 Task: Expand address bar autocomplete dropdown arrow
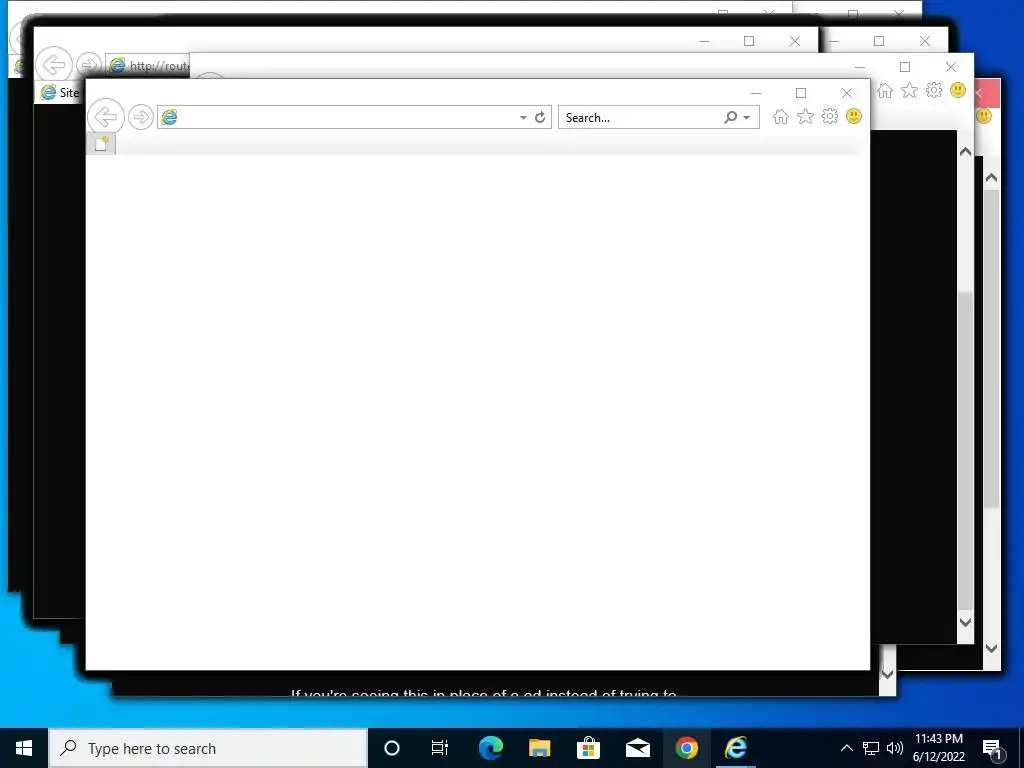(x=523, y=118)
